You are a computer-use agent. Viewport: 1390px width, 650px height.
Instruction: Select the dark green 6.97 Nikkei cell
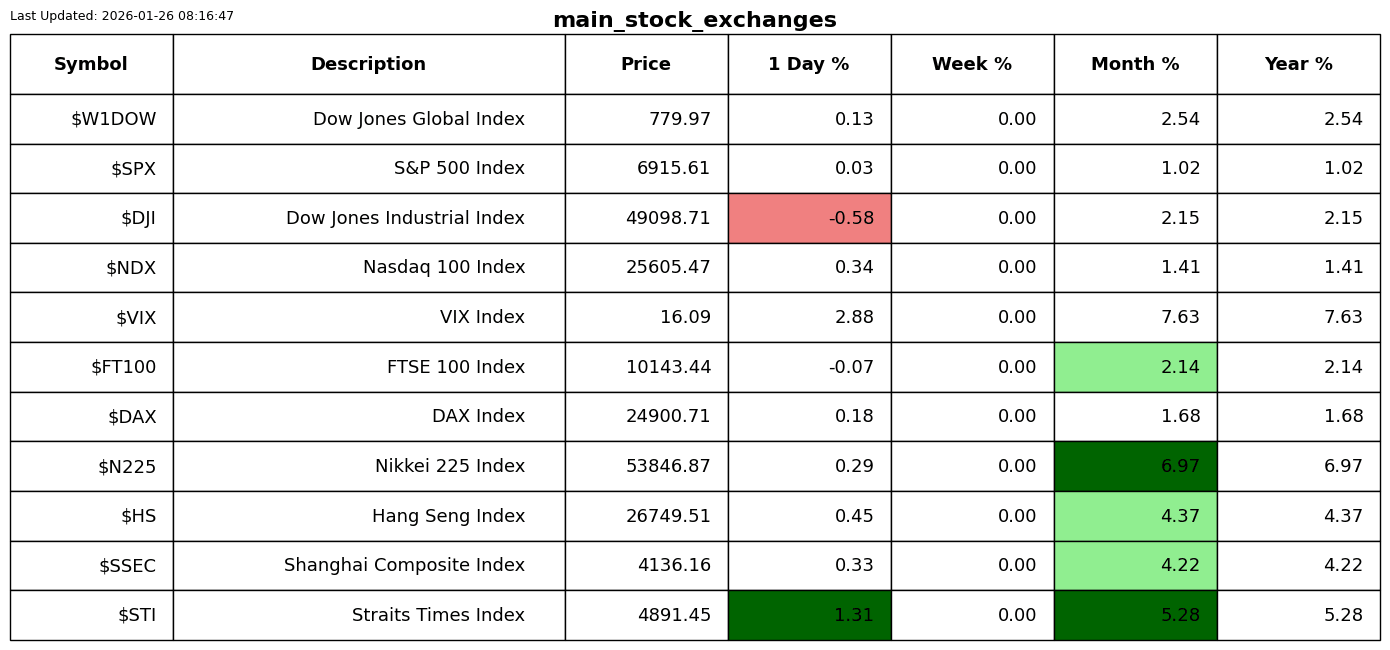point(1135,467)
